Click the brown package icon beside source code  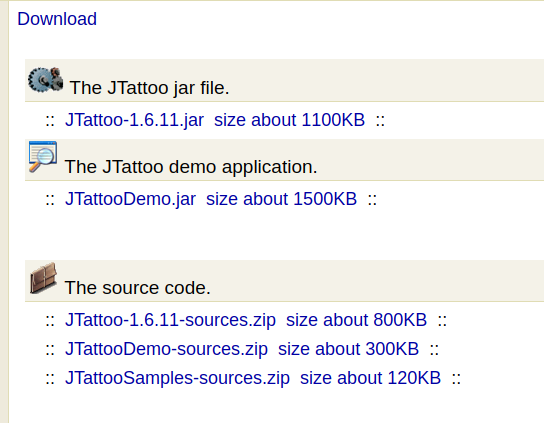click(x=43, y=278)
